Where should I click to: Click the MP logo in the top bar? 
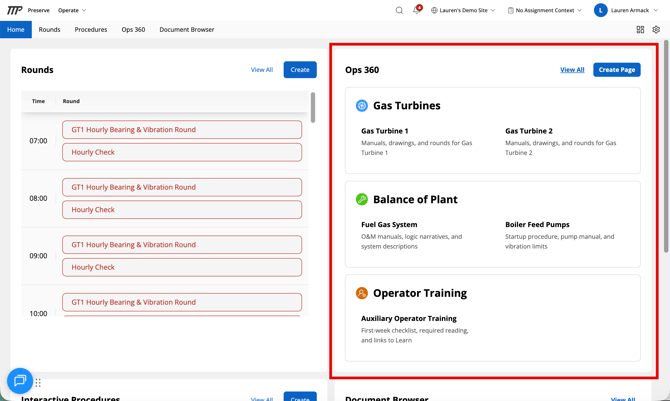tap(14, 10)
